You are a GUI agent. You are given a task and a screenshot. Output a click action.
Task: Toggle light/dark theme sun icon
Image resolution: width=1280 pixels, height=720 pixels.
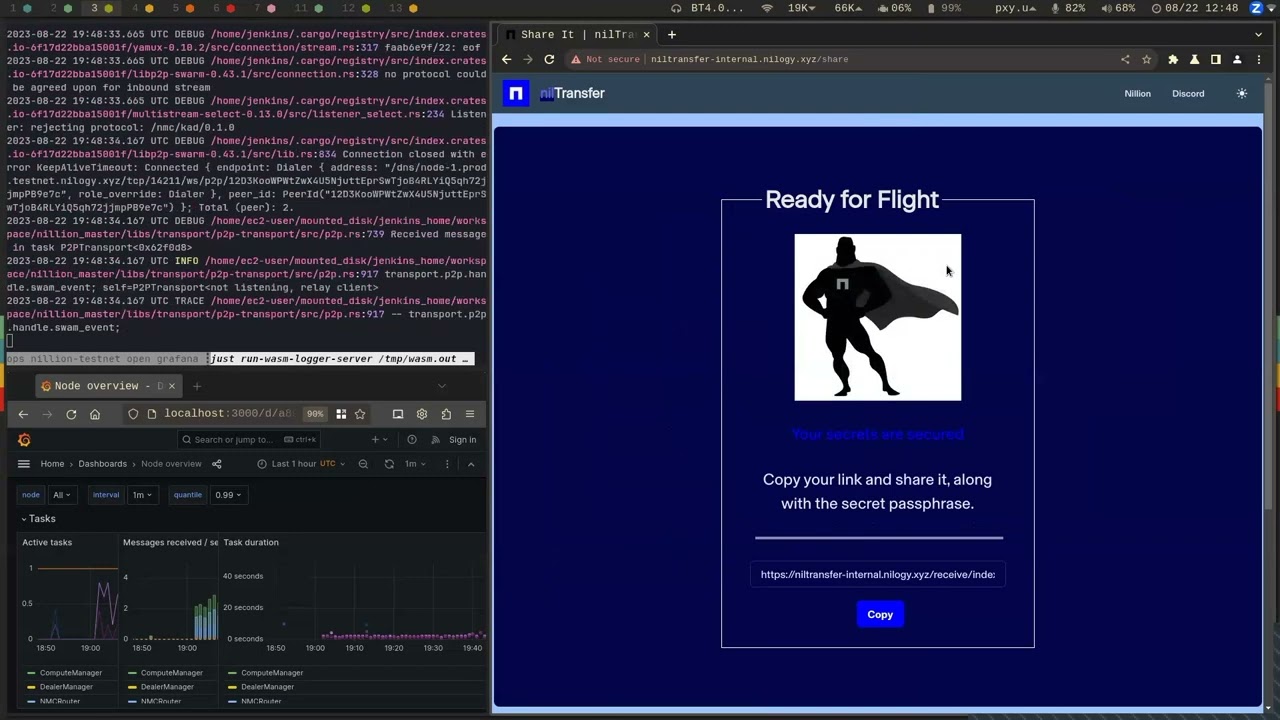tap(1242, 93)
